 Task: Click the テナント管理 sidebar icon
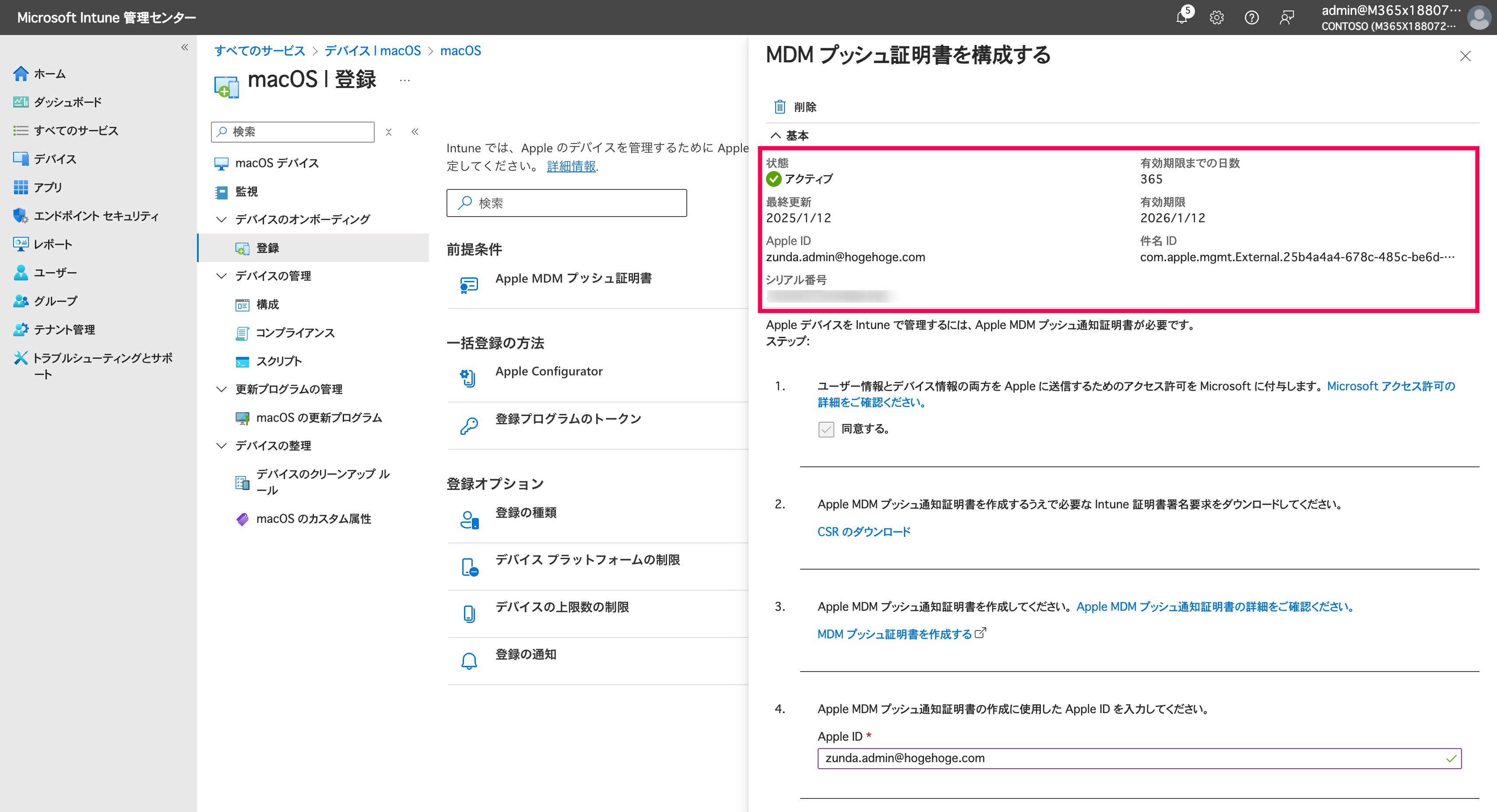pos(21,329)
